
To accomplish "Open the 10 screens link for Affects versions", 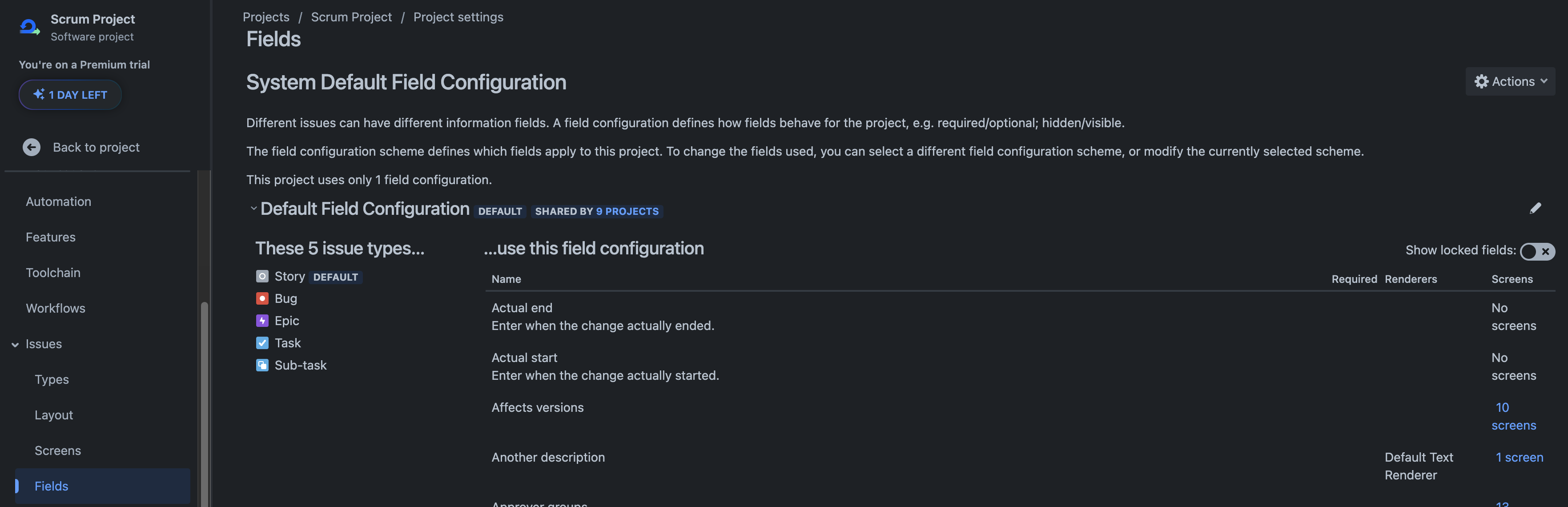I will click(x=1514, y=416).
